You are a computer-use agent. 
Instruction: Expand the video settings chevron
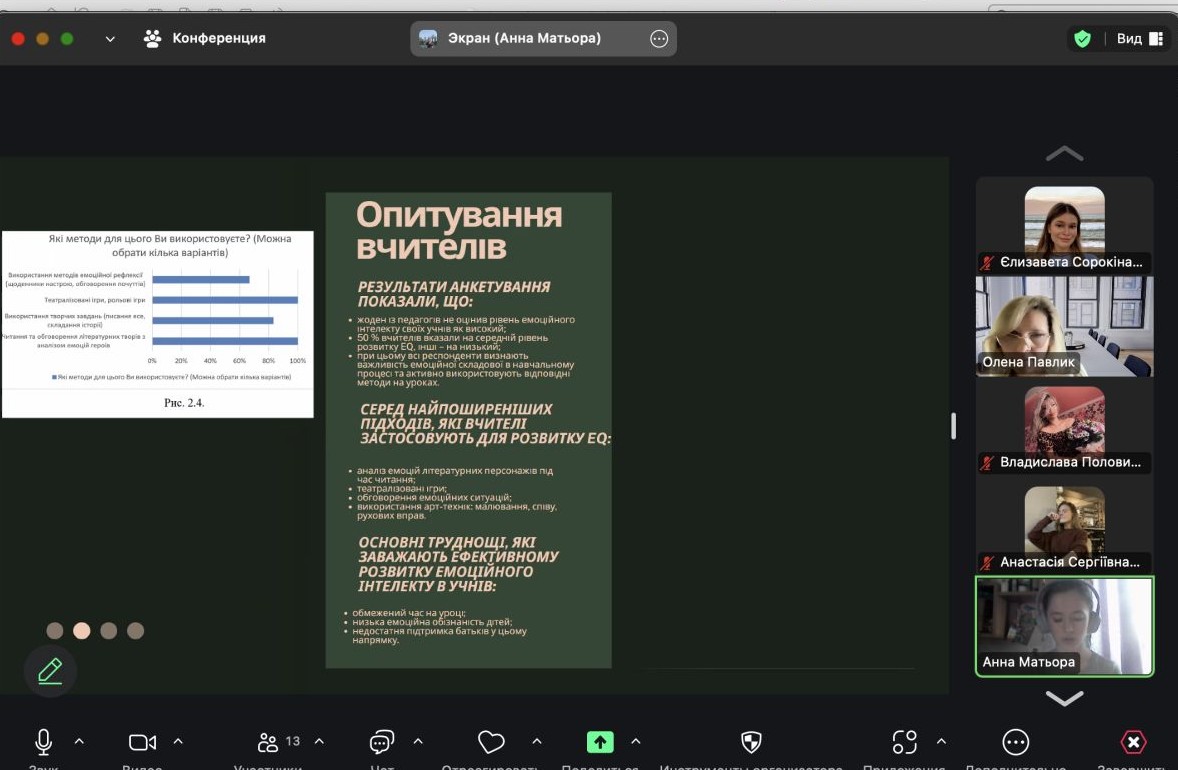(x=177, y=741)
